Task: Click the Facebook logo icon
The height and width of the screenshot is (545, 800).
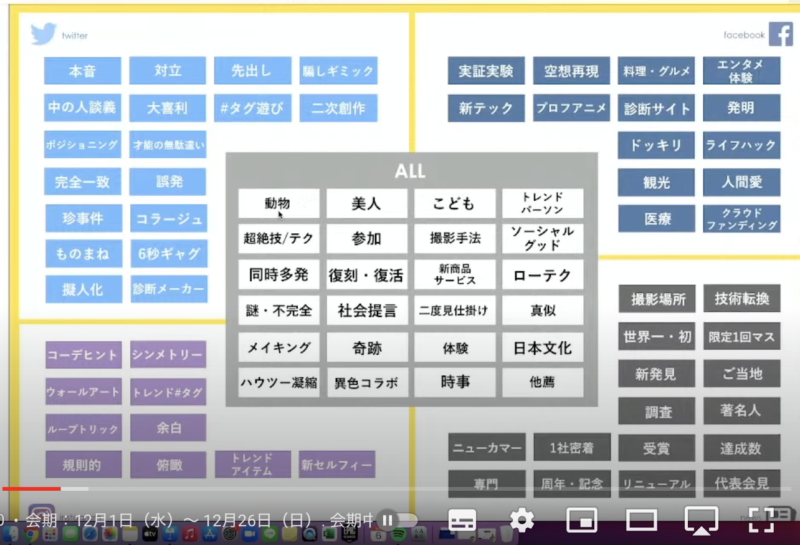Action: 780,34
